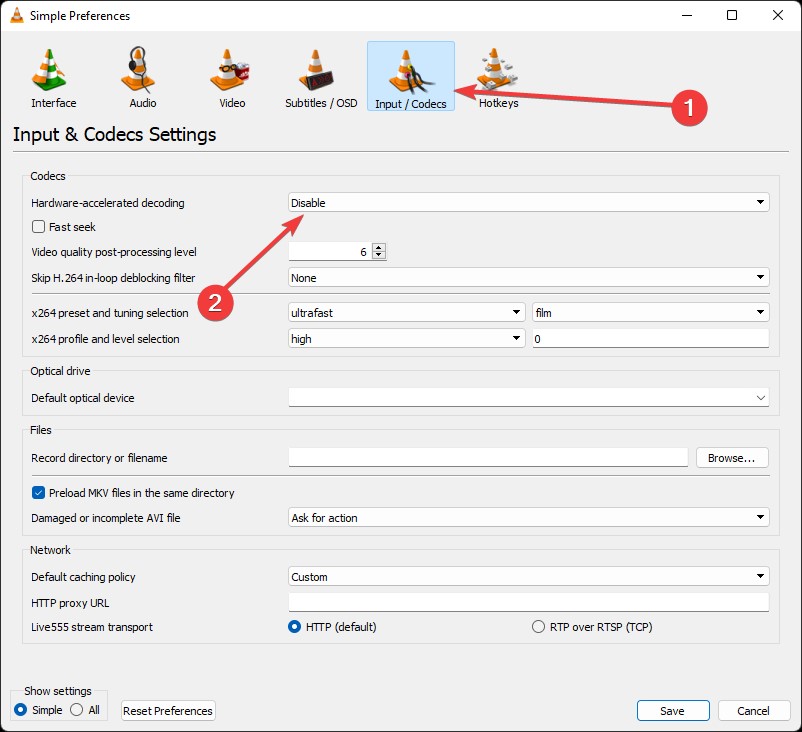Open the Interface preferences cone icon

[49, 70]
